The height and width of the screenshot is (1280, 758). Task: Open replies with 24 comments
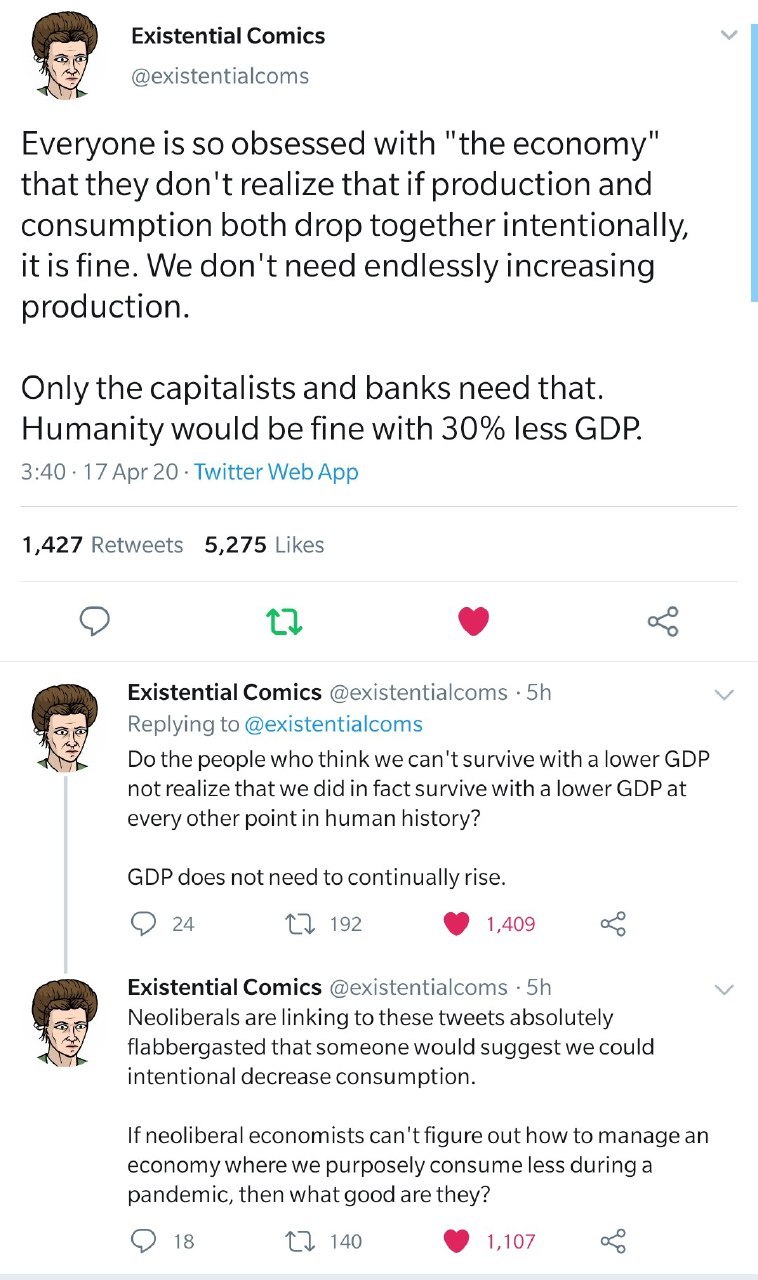click(144, 924)
